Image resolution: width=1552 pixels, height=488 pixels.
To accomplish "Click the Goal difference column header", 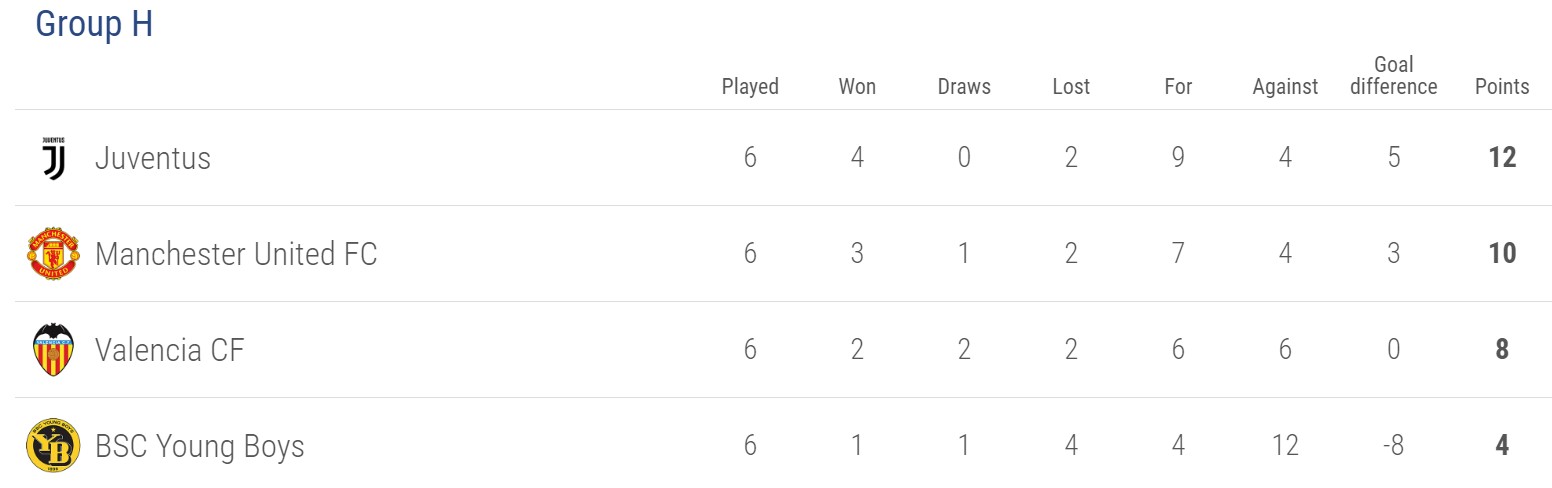I will (x=1393, y=75).
